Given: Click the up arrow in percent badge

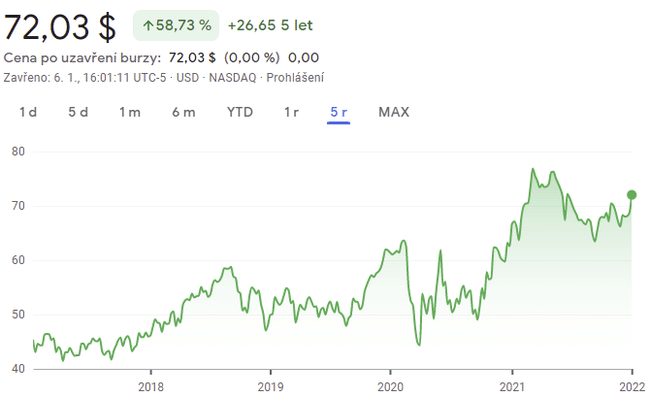Looking at the screenshot, I should coord(148,26).
